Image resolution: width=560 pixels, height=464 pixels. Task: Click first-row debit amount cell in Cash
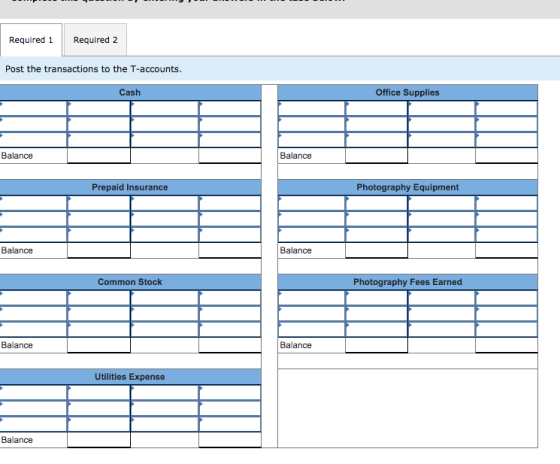[99, 108]
